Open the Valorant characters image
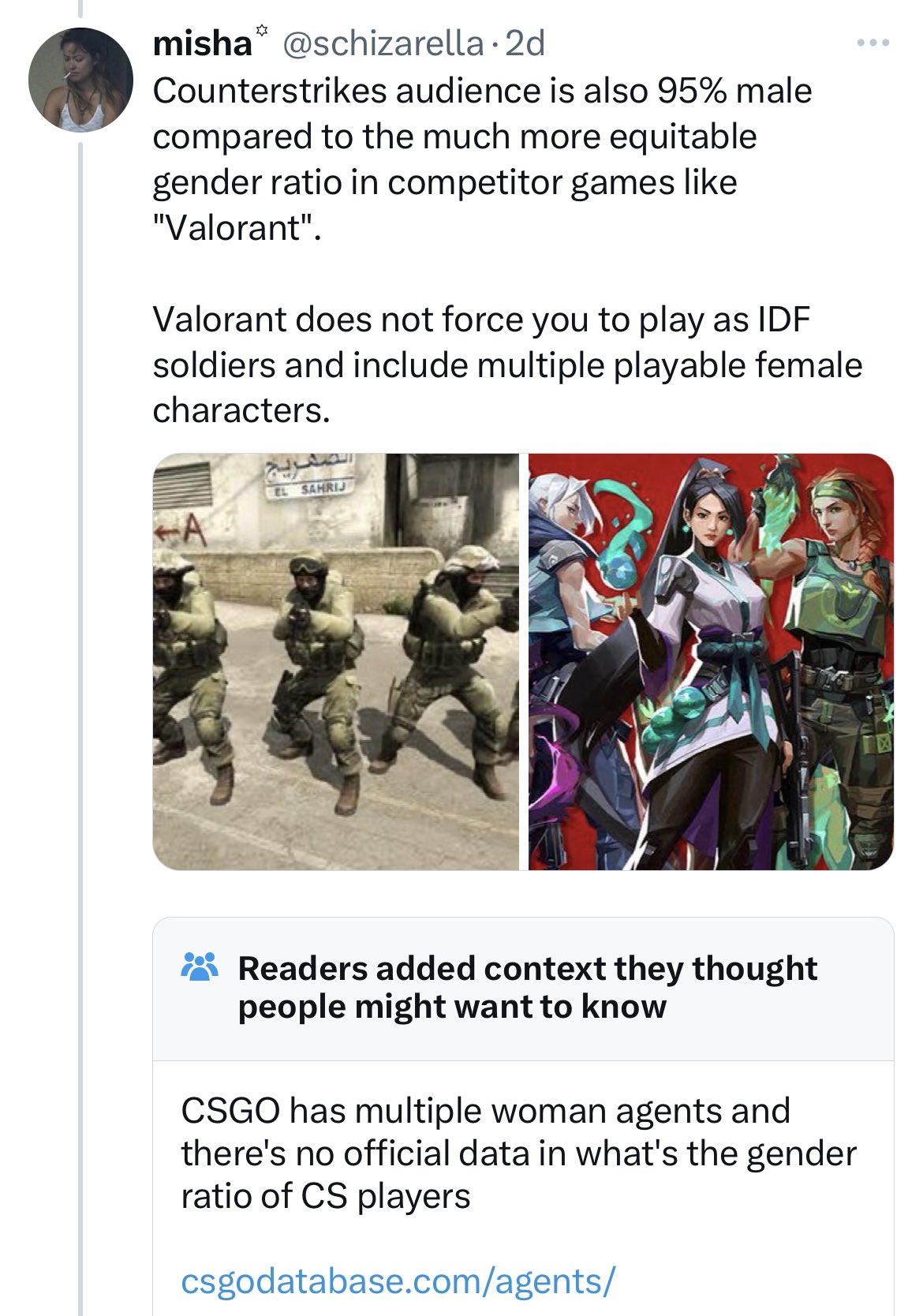The width and height of the screenshot is (923, 1316). click(x=711, y=662)
